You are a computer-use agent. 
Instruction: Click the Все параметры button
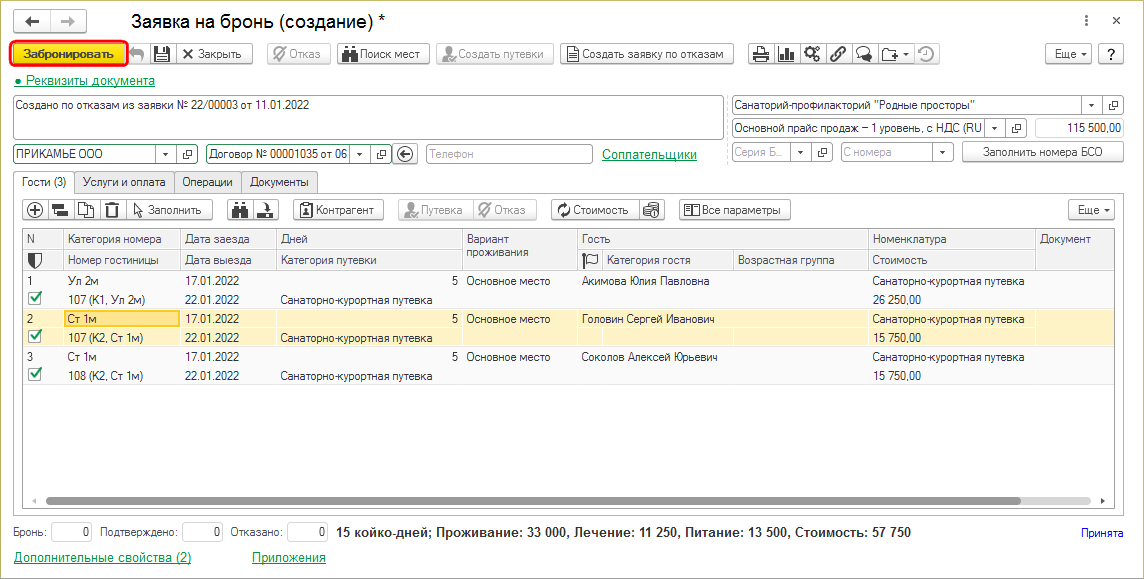click(735, 210)
